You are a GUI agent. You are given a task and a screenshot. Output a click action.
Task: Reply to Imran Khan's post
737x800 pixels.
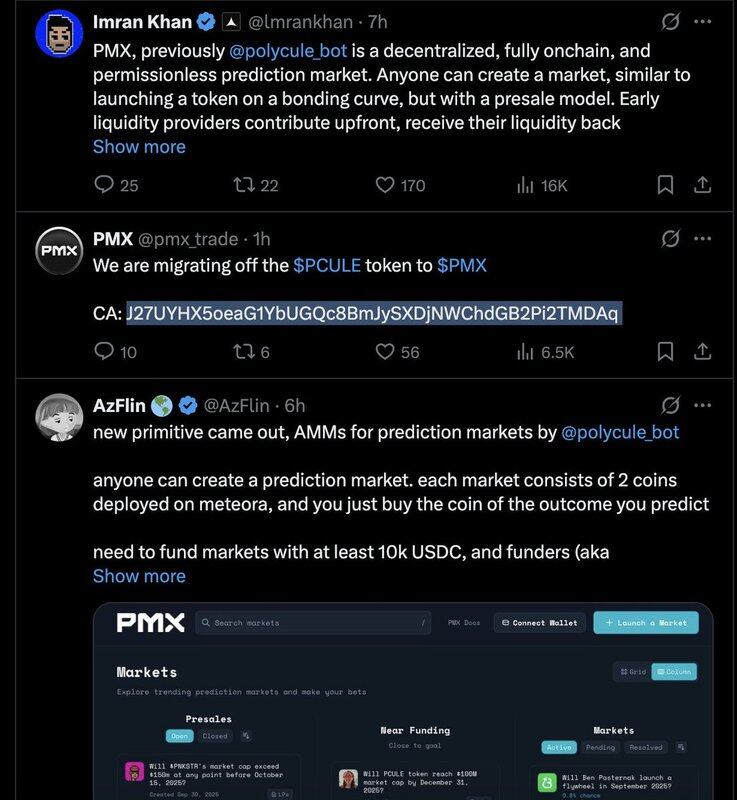pos(103,185)
